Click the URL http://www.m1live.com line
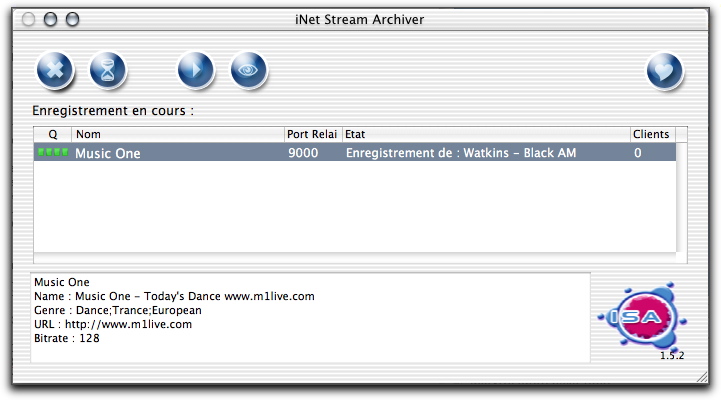Viewport: 721px width, 400px height. (x=113, y=324)
